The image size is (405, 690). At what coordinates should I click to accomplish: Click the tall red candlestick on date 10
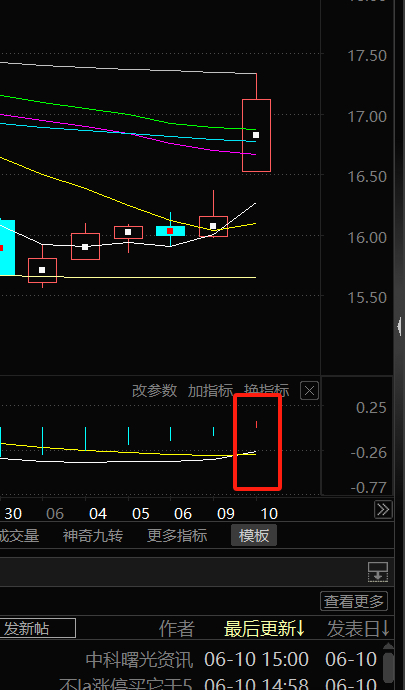click(x=256, y=135)
